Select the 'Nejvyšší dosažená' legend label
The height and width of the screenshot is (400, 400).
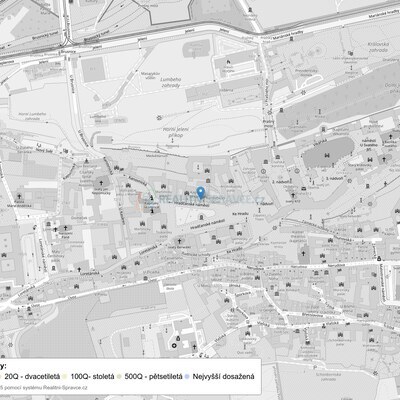tap(223, 377)
